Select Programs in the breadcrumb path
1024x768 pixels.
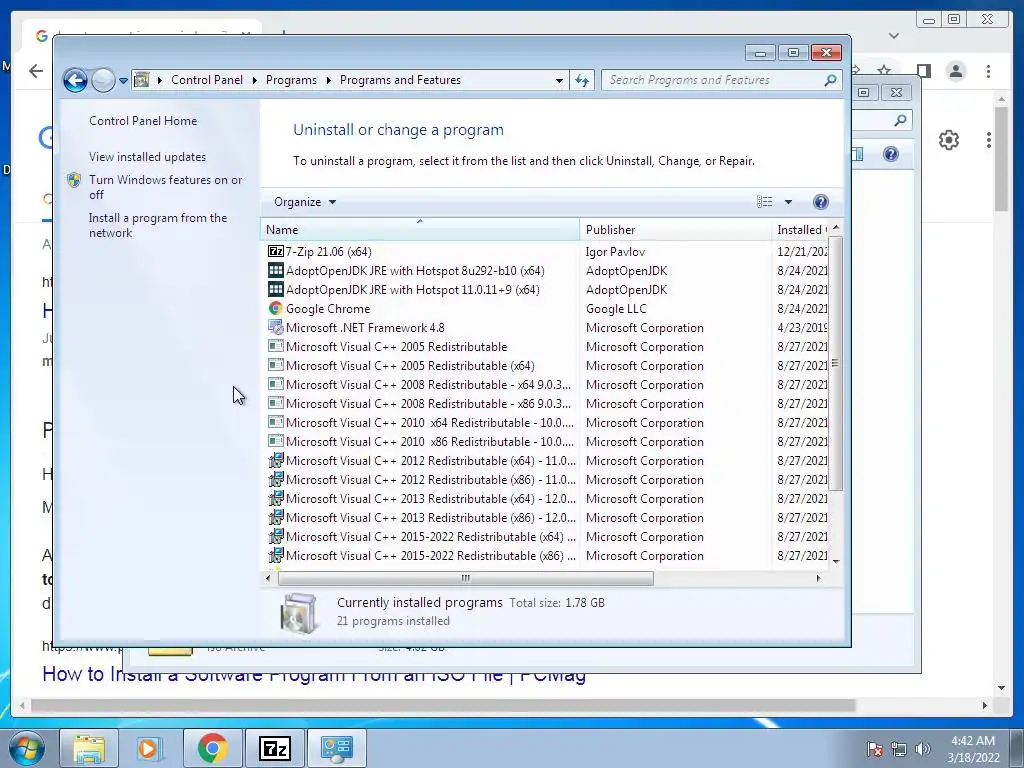291,80
